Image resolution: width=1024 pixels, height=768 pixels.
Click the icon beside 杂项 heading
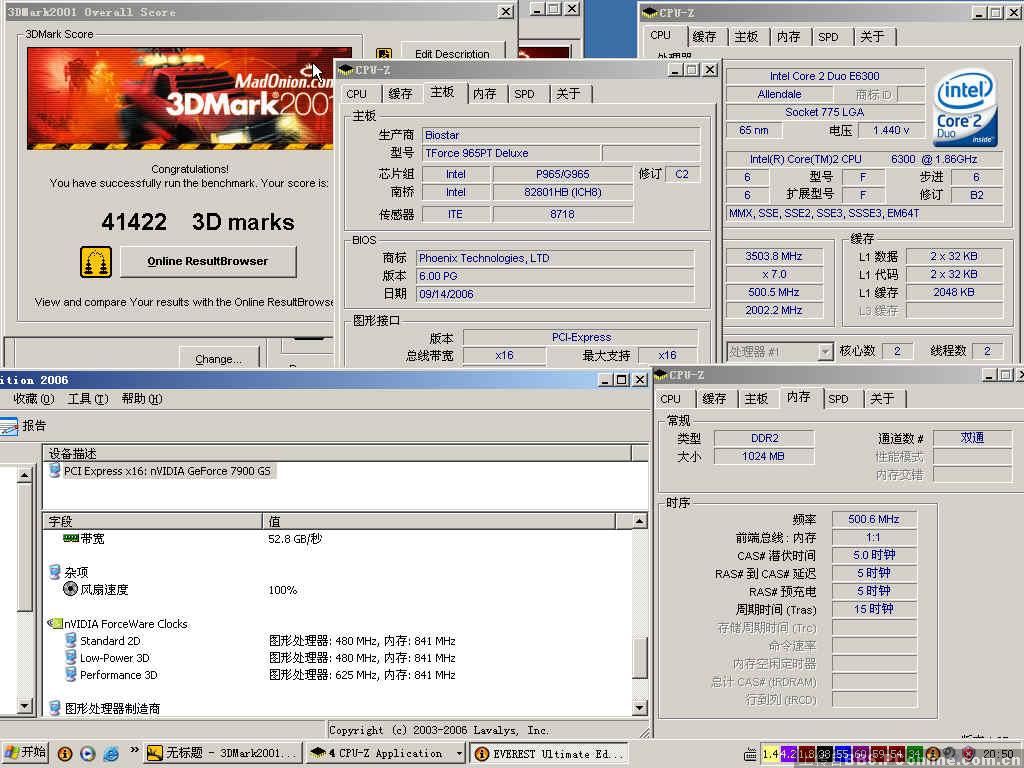point(56,572)
